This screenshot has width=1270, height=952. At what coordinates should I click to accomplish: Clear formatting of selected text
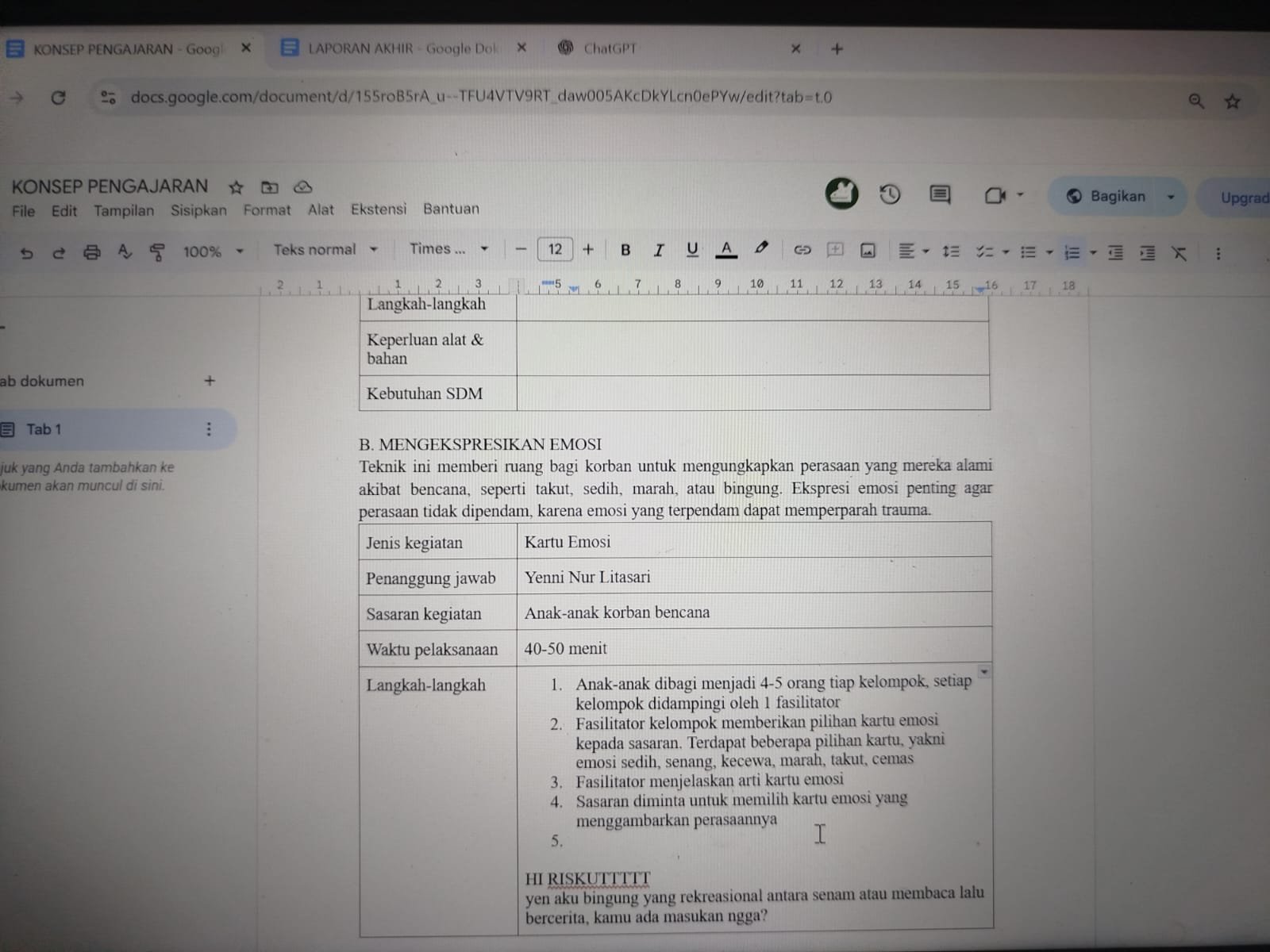coord(1178,253)
